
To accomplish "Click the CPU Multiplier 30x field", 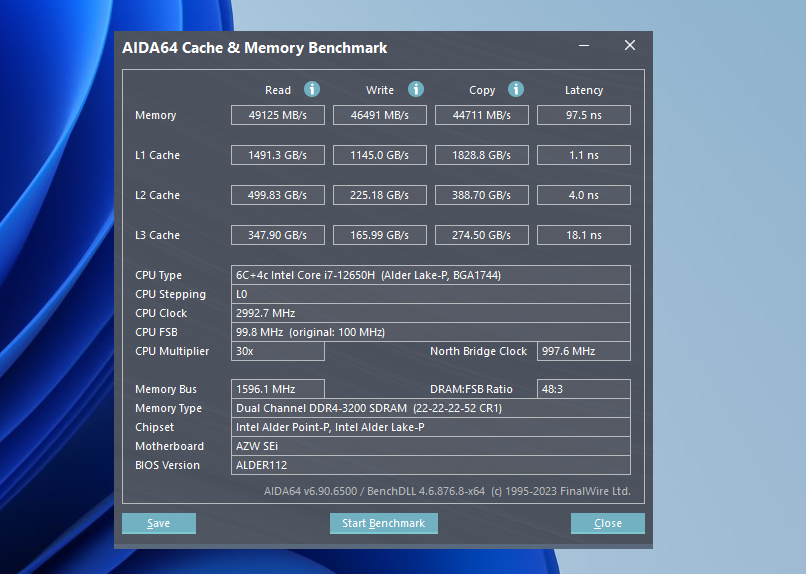I will pyautogui.click(x=278, y=351).
